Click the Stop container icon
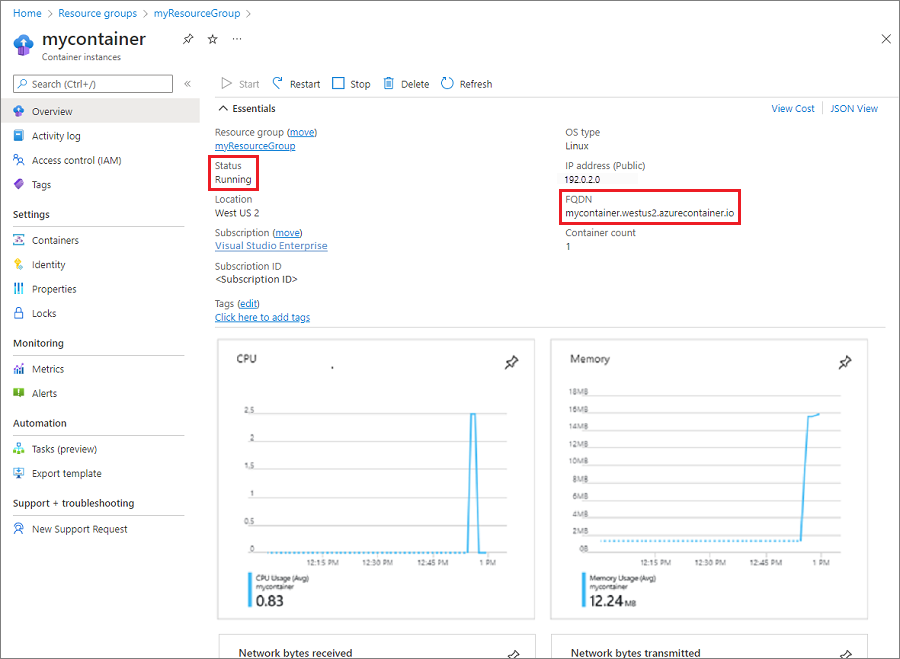 350,84
